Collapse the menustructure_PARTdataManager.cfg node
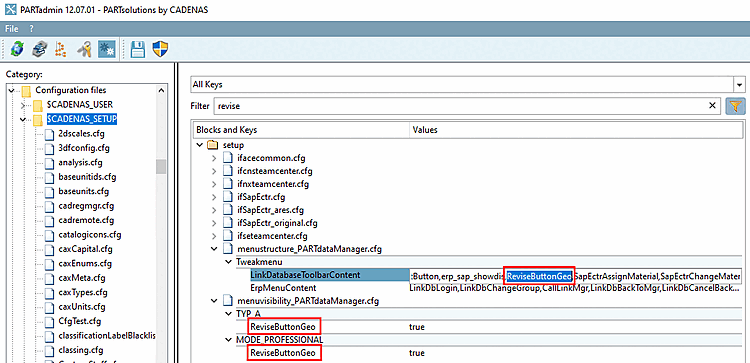 pos(214,249)
